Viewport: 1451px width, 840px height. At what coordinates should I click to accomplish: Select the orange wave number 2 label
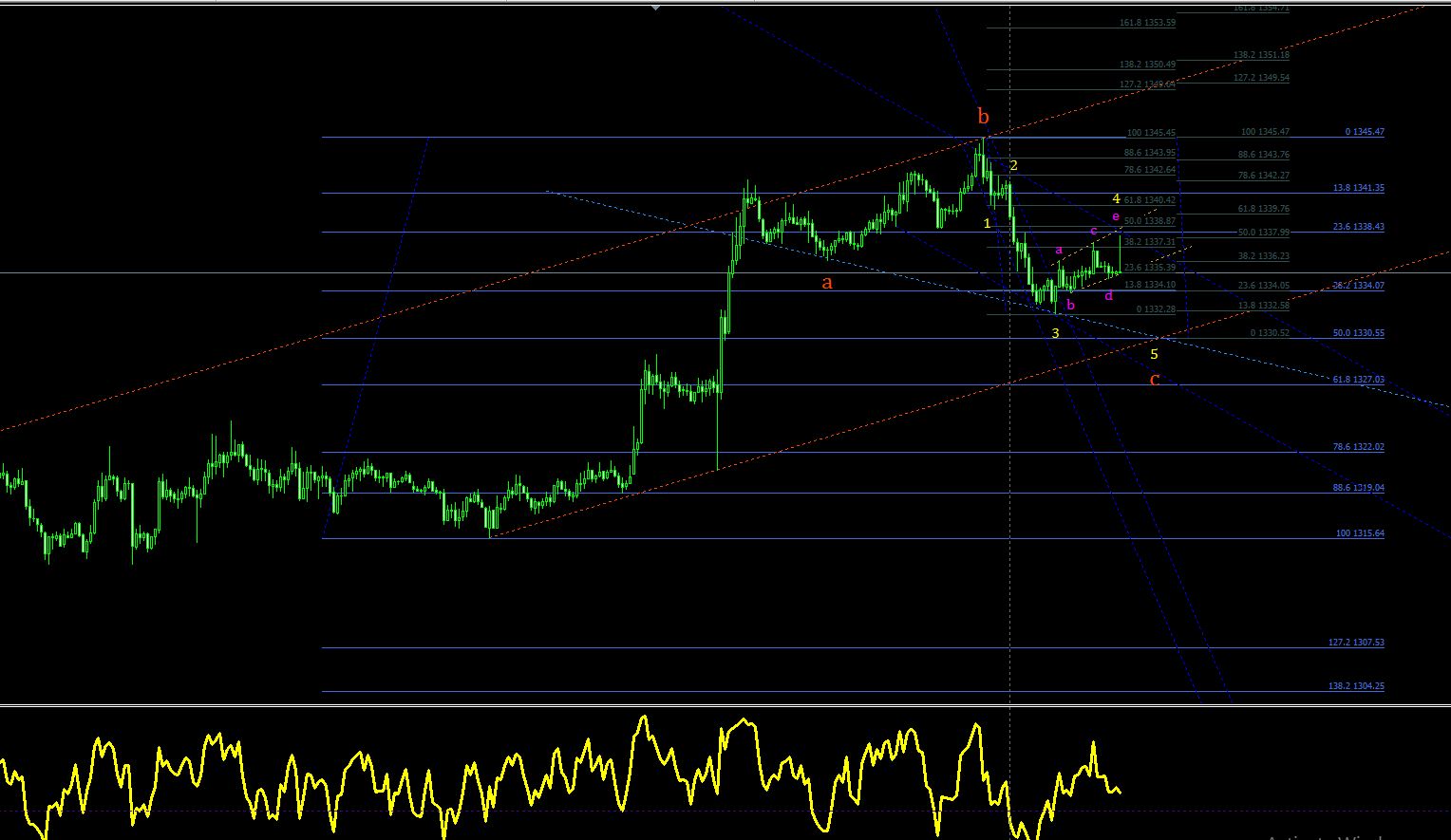(1013, 165)
